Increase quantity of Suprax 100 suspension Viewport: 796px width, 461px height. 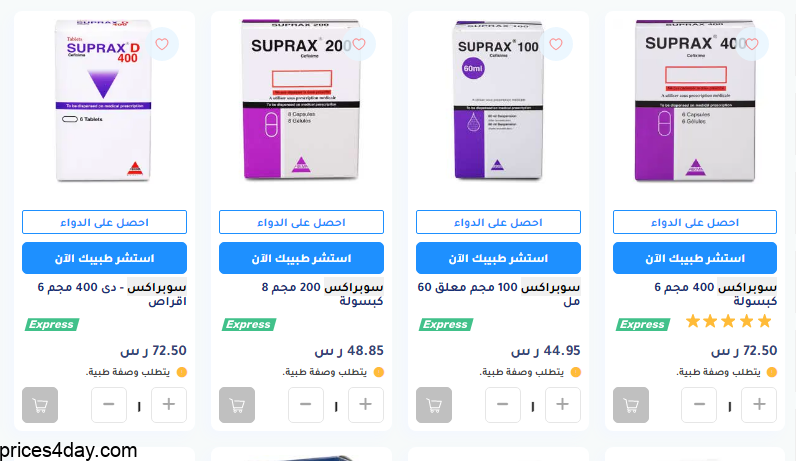pos(562,405)
